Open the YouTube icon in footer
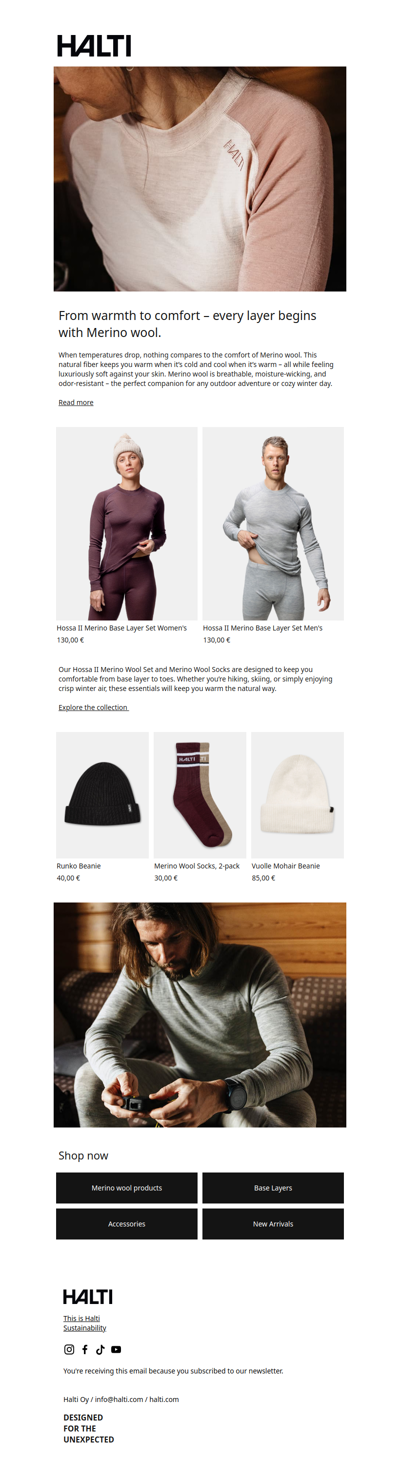 (x=116, y=1349)
